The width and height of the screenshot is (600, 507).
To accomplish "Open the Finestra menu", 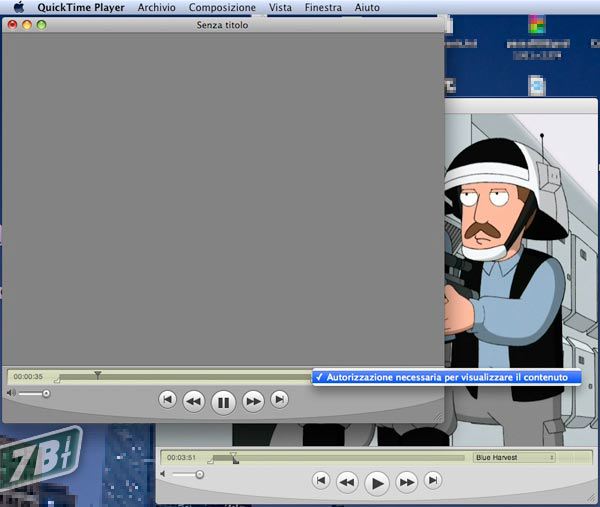I will 322,7.
